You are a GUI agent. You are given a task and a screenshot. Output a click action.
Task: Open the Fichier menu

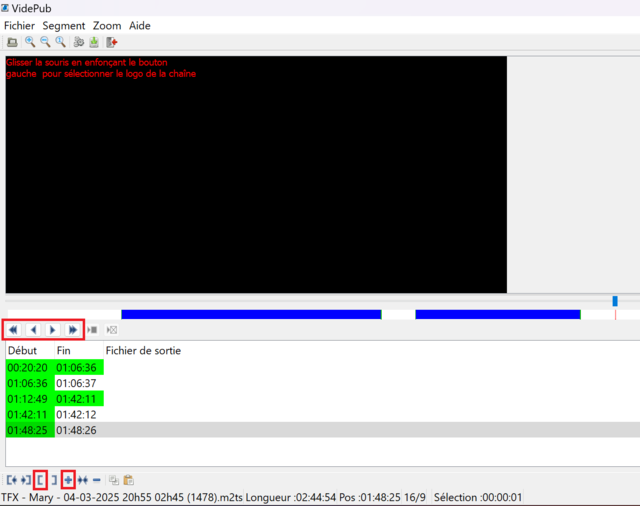[x=19, y=26]
